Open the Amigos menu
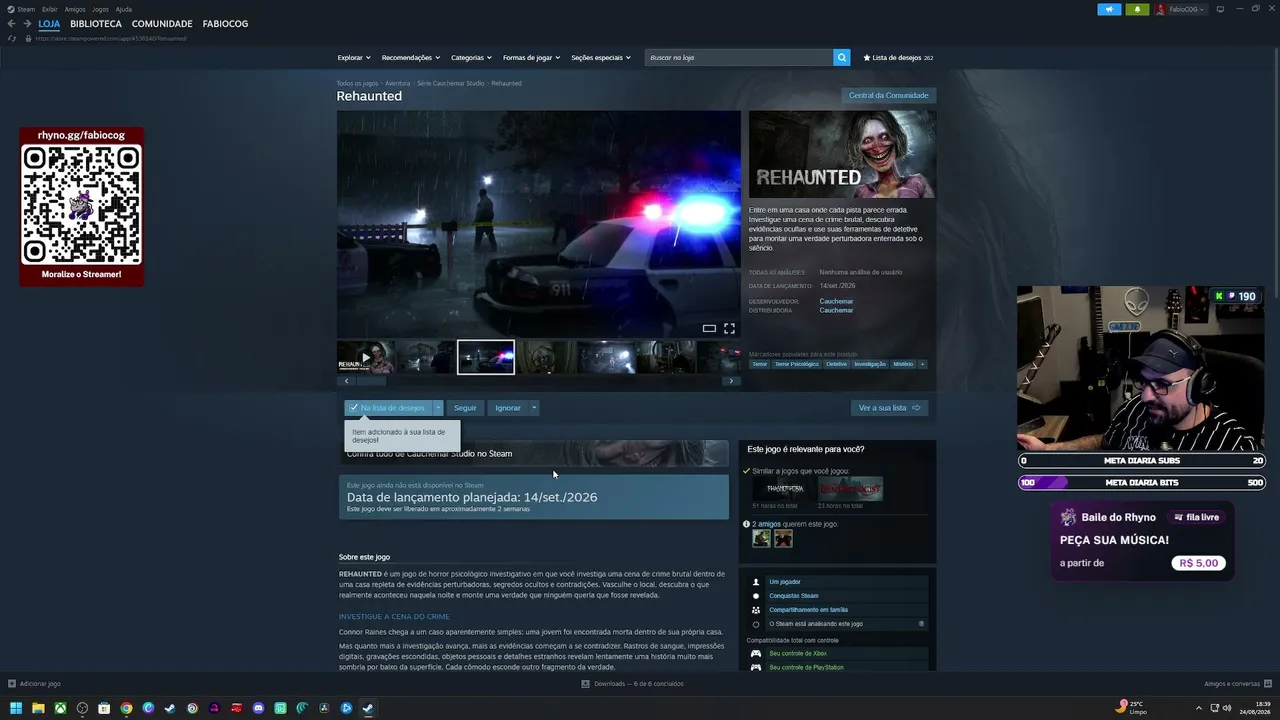1280x720 pixels. [x=75, y=9]
